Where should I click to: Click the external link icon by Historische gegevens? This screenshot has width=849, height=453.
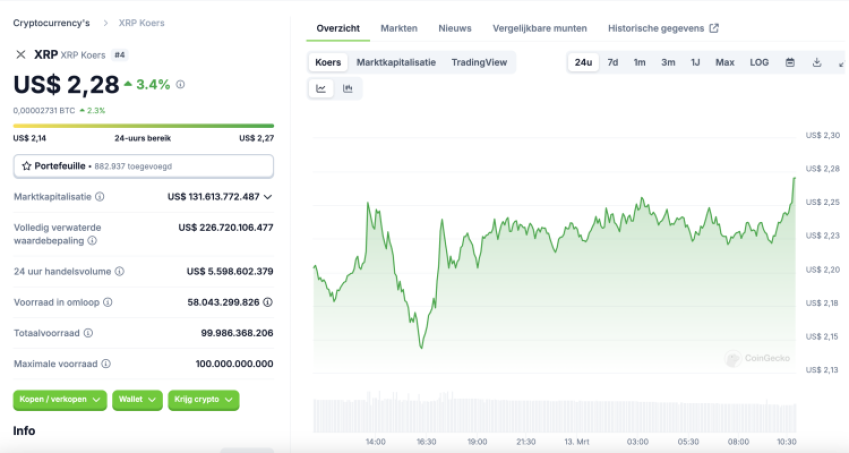click(714, 28)
